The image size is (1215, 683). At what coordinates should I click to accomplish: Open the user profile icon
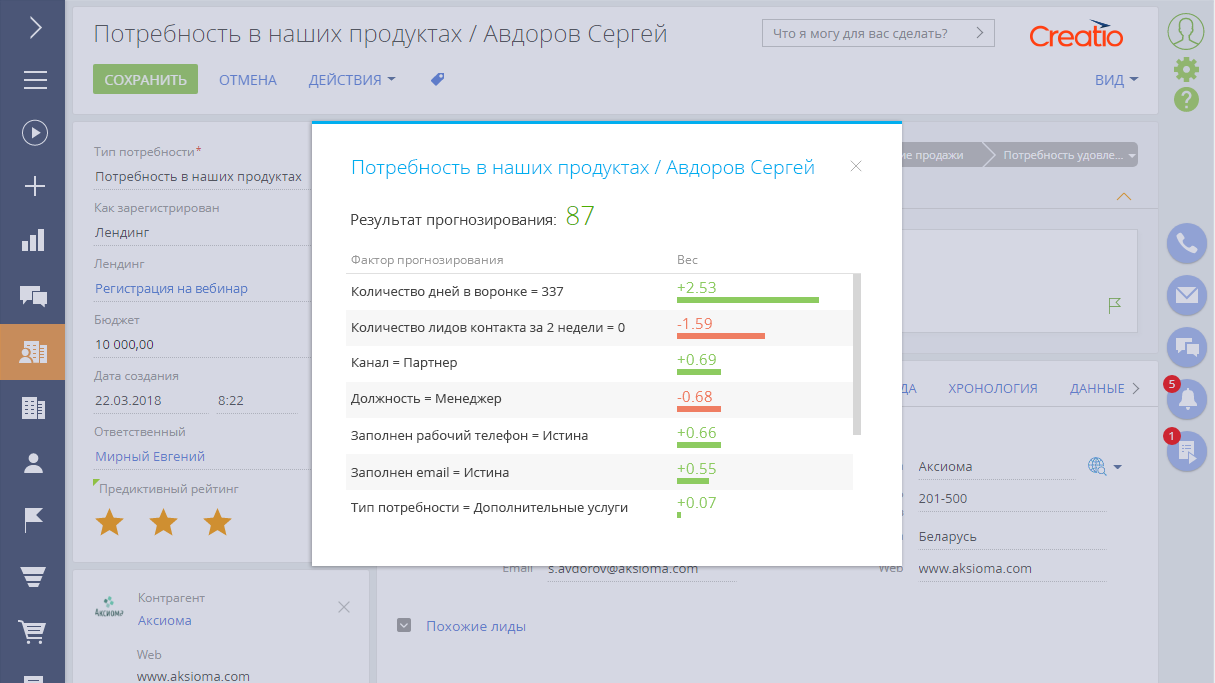(x=1186, y=30)
